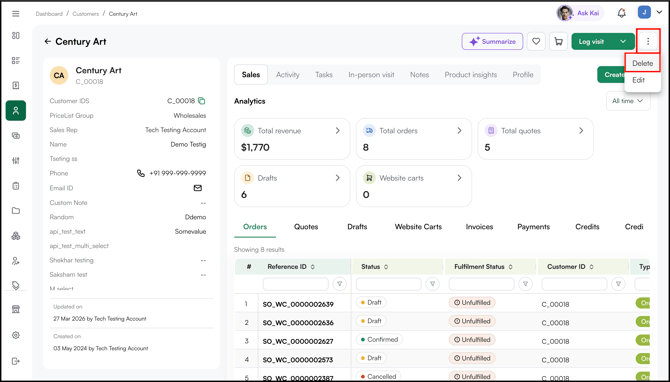Open the notifications bell
The width and height of the screenshot is (670, 382).
[622, 13]
